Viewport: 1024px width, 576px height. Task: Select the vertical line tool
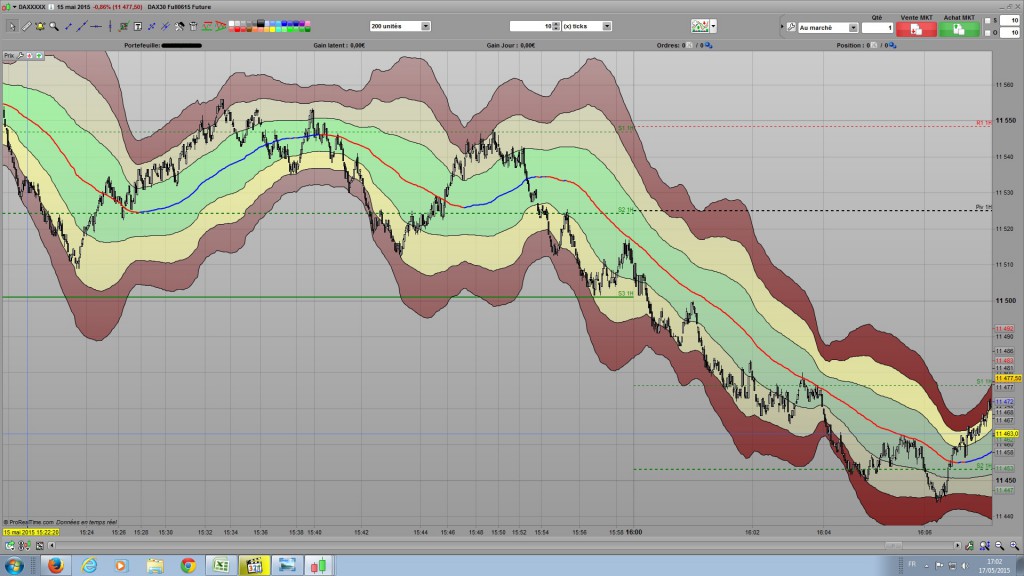click(x=110, y=26)
